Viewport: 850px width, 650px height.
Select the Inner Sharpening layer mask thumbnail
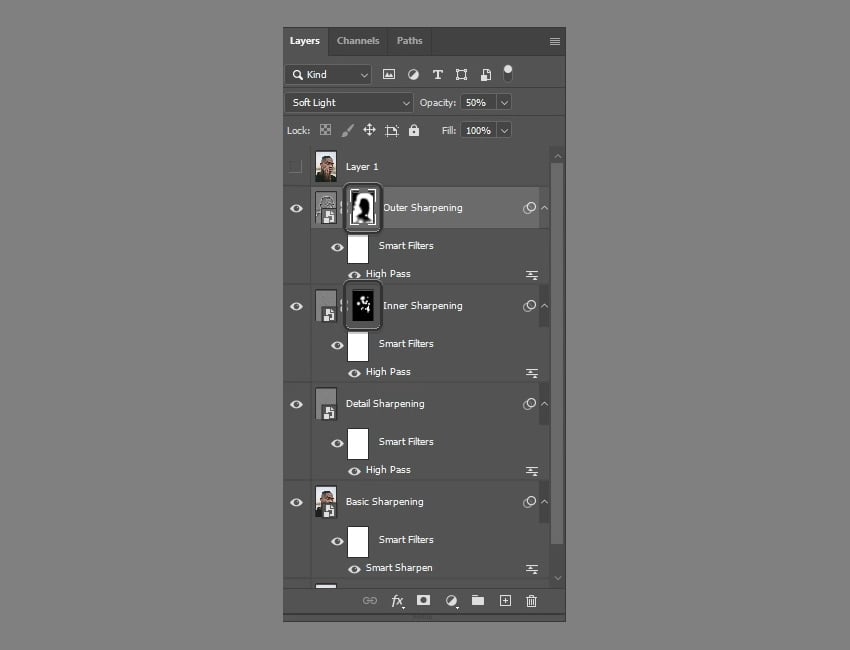pos(362,305)
